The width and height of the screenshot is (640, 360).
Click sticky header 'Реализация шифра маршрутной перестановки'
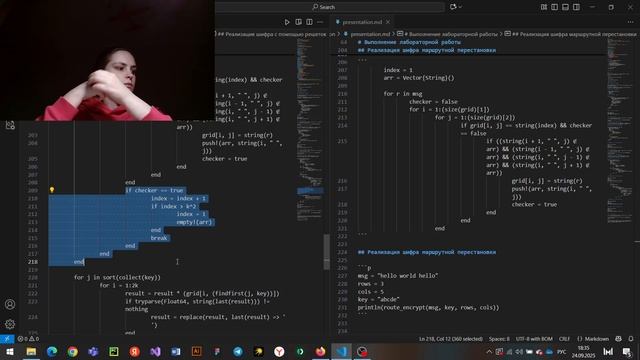[x=427, y=50]
